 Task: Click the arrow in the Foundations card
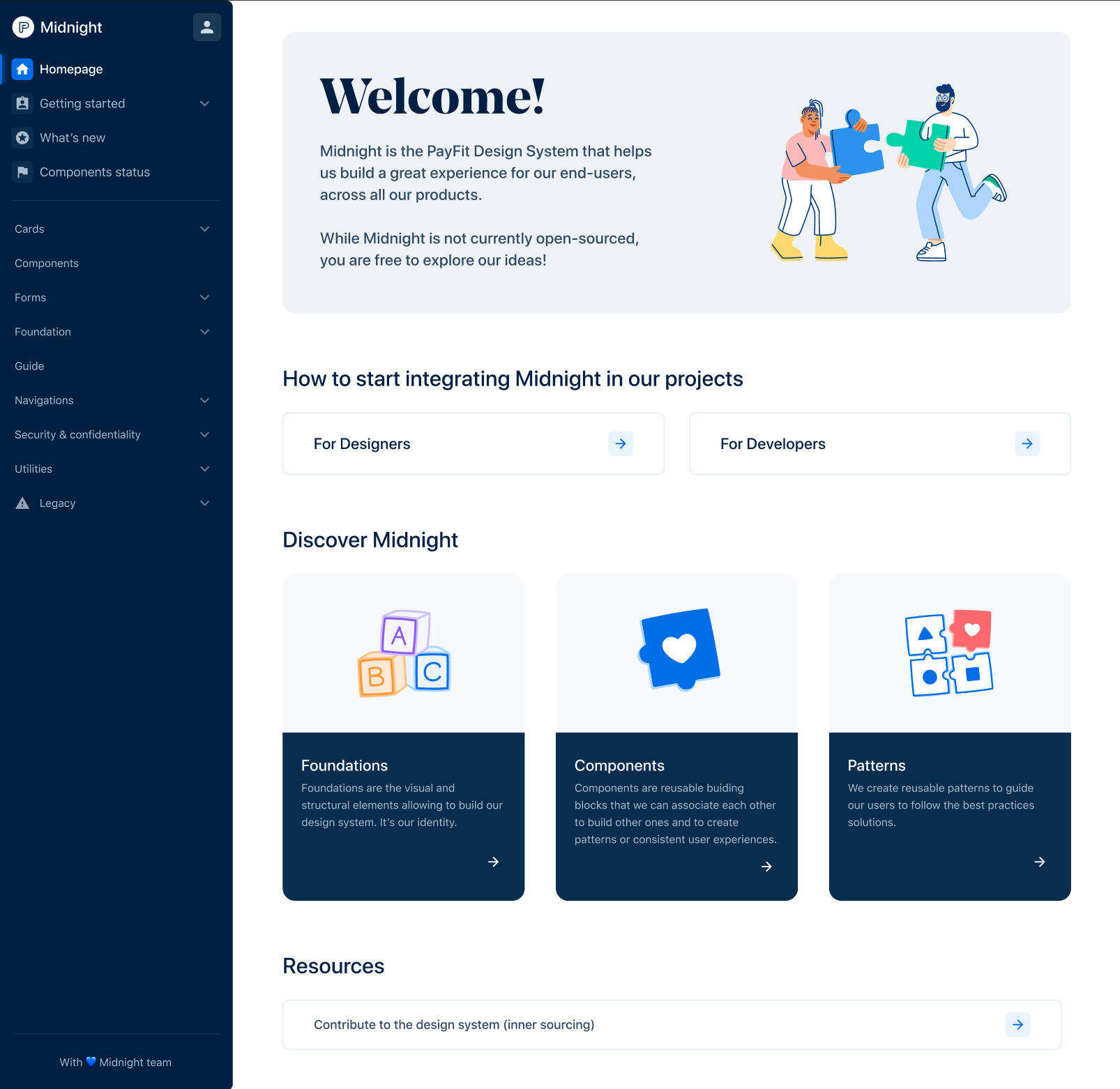click(x=494, y=862)
